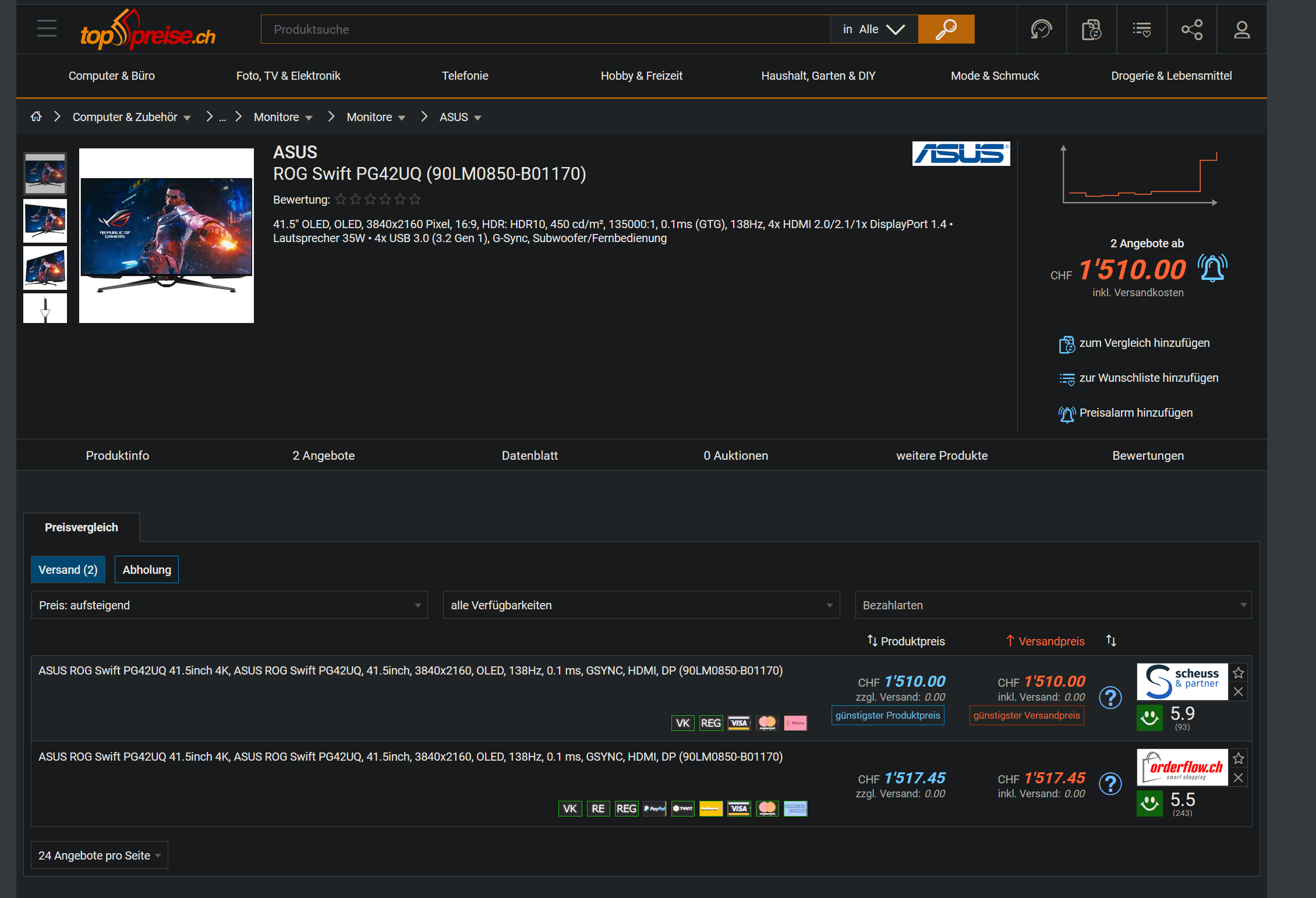Switch to the Datenblatt tab
1316x898 pixels.
pos(529,456)
